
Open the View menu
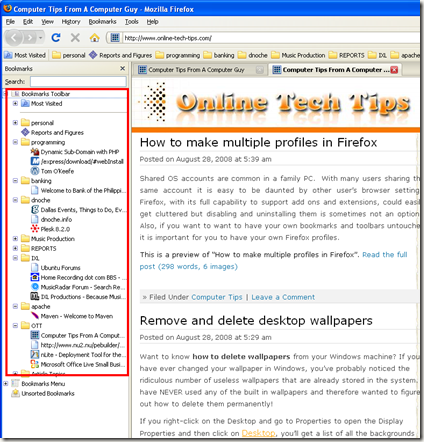point(47,22)
